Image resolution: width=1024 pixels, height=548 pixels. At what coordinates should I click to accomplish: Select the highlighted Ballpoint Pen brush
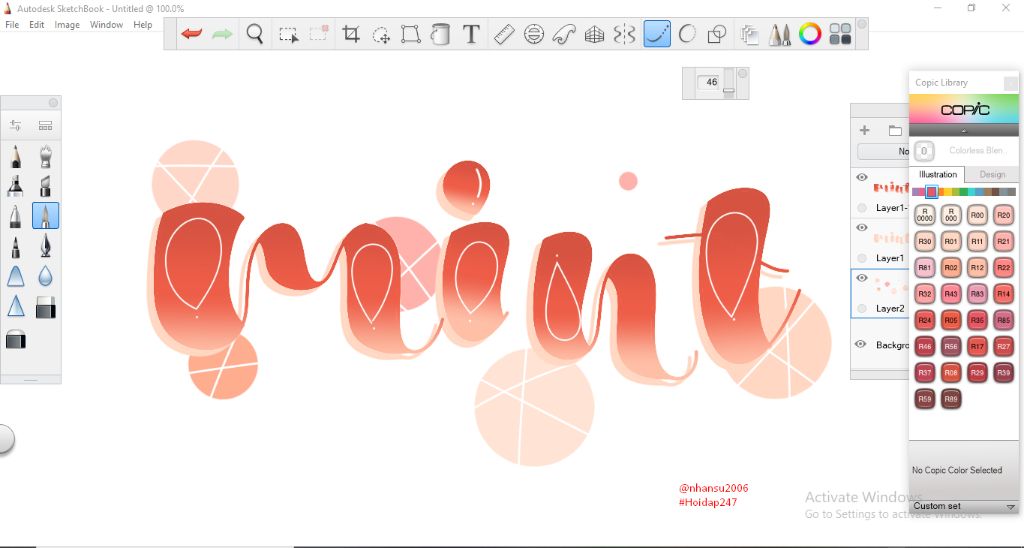[x=45, y=216]
